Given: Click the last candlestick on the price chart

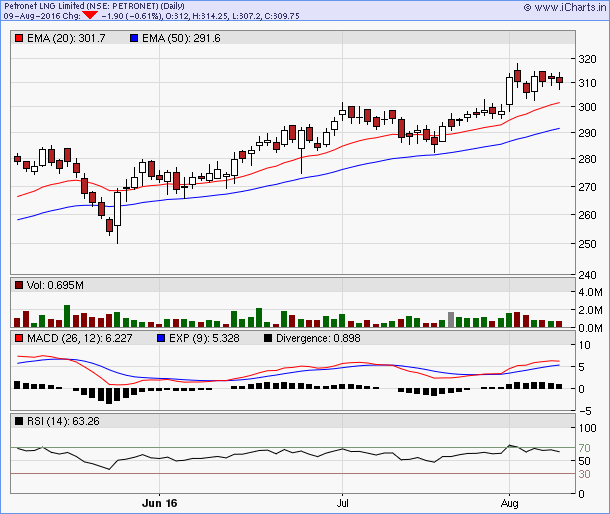Looking at the screenshot, I should [559, 80].
